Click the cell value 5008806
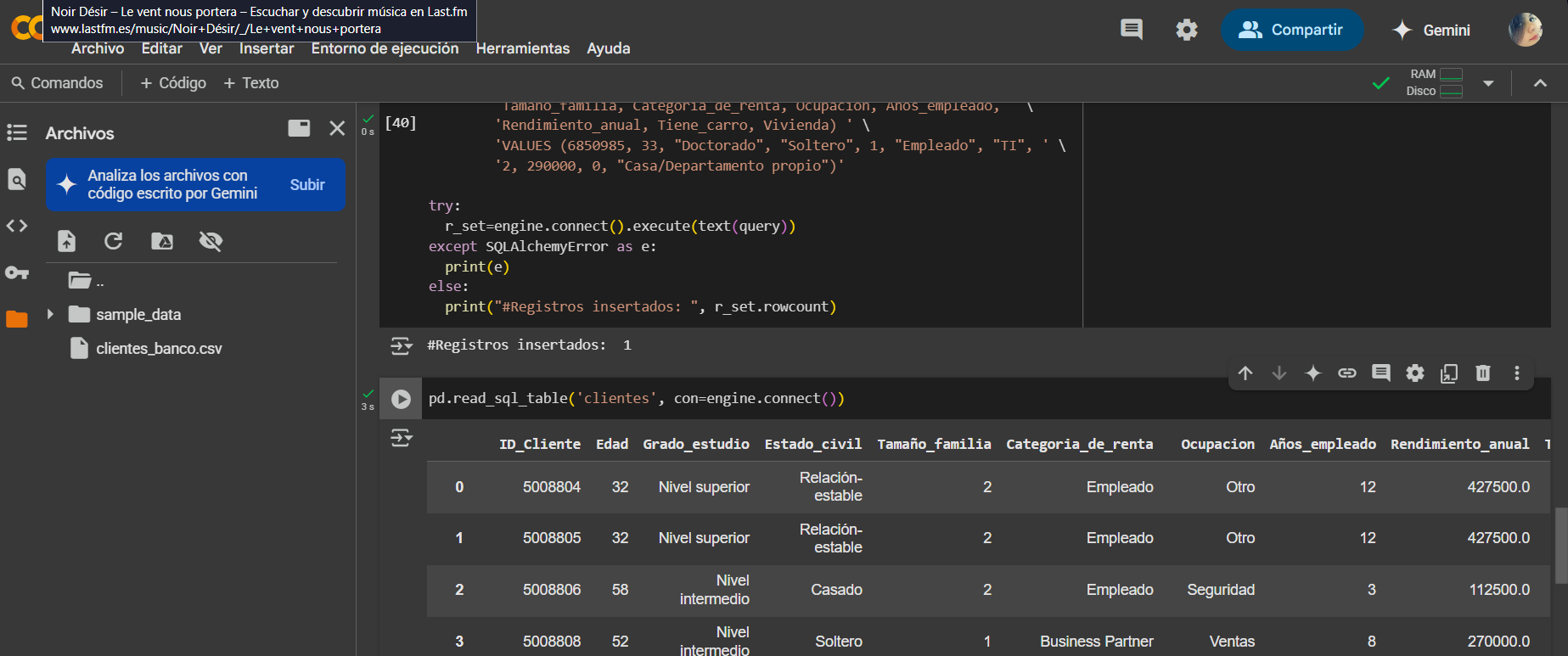 (552, 590)
